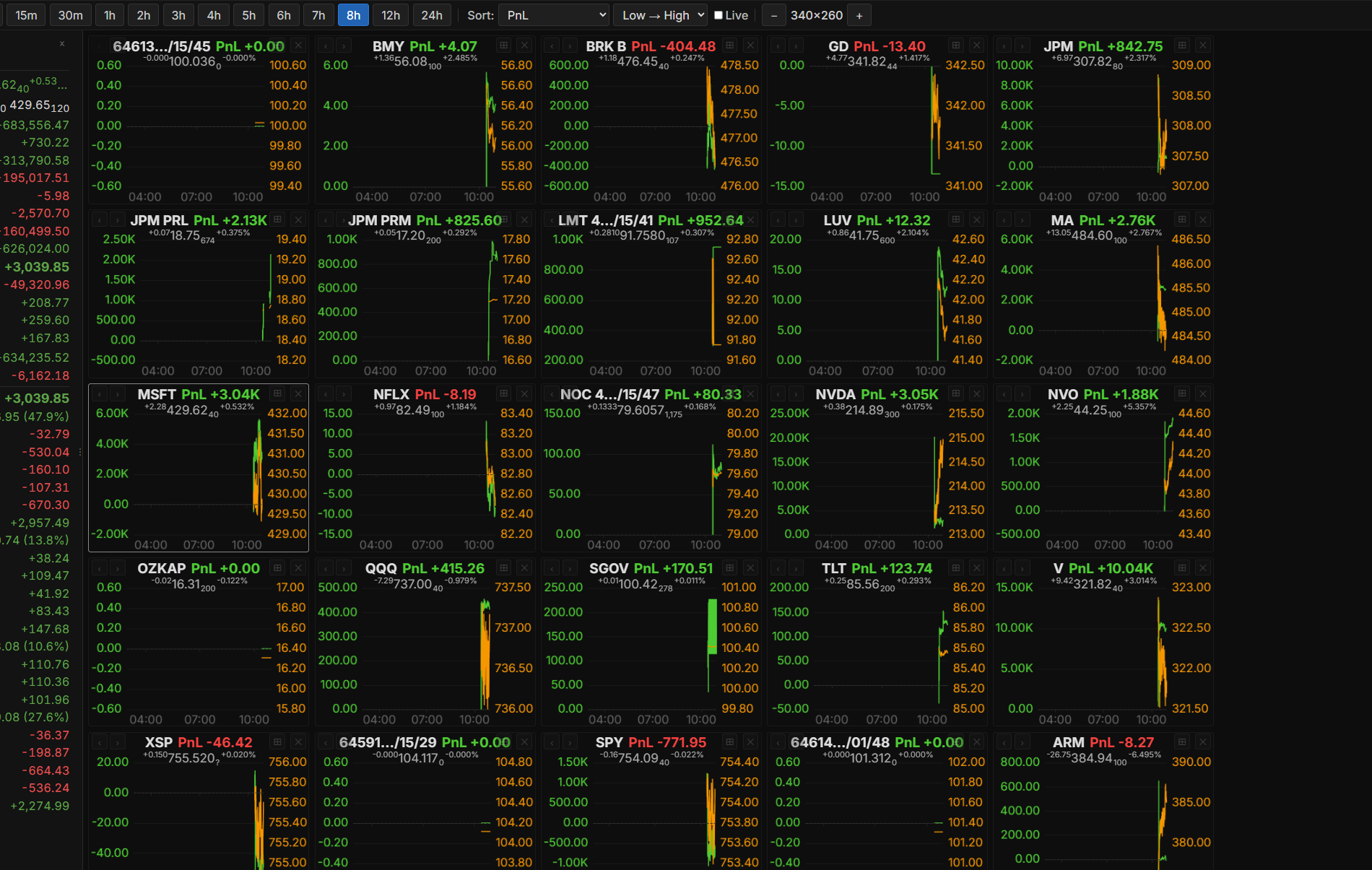The image size is (1372, 870).
Task: Increase chart size with plus button
Action: [859, 15]
